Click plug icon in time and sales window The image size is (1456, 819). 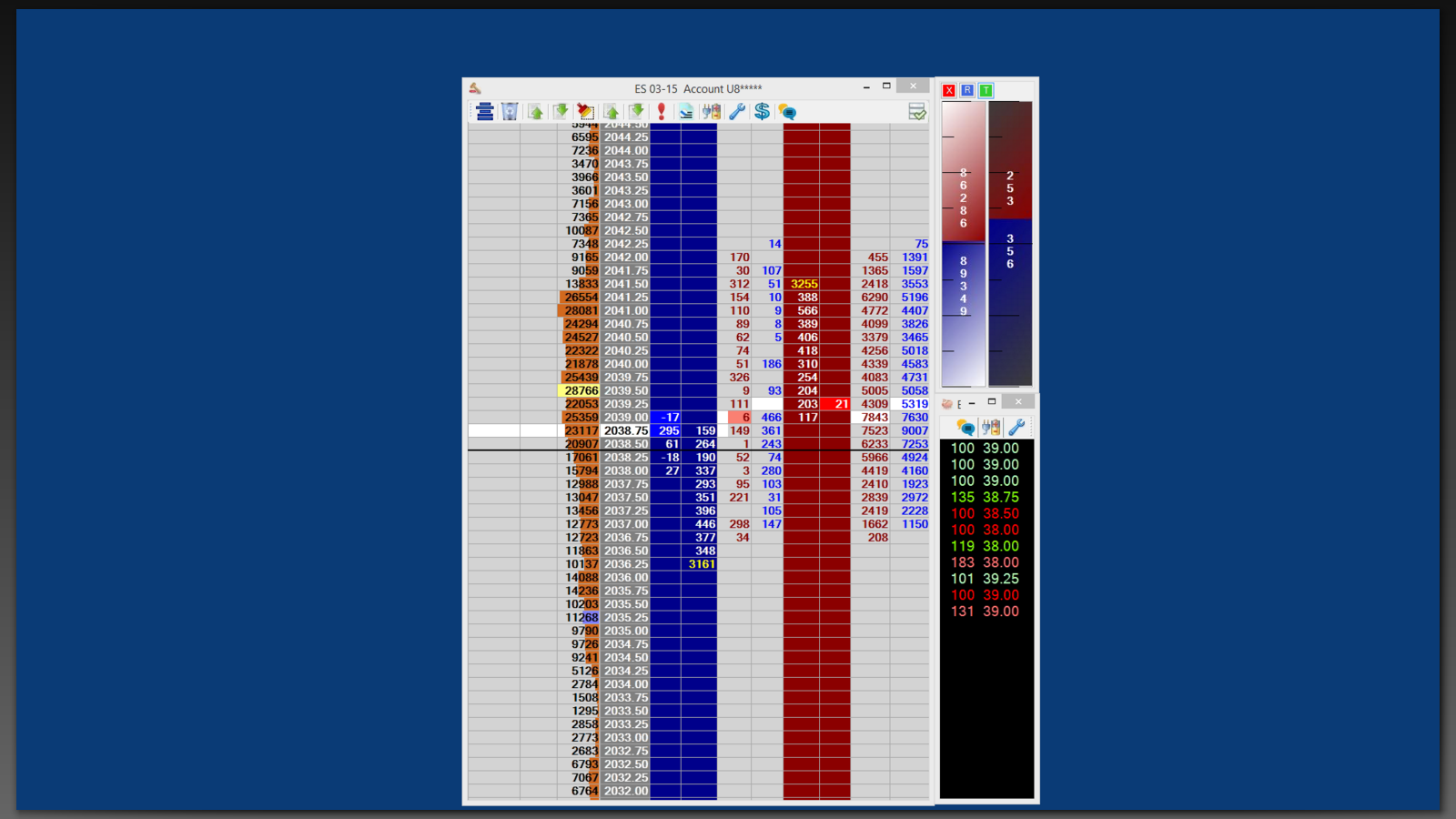[x=991, y=427]
